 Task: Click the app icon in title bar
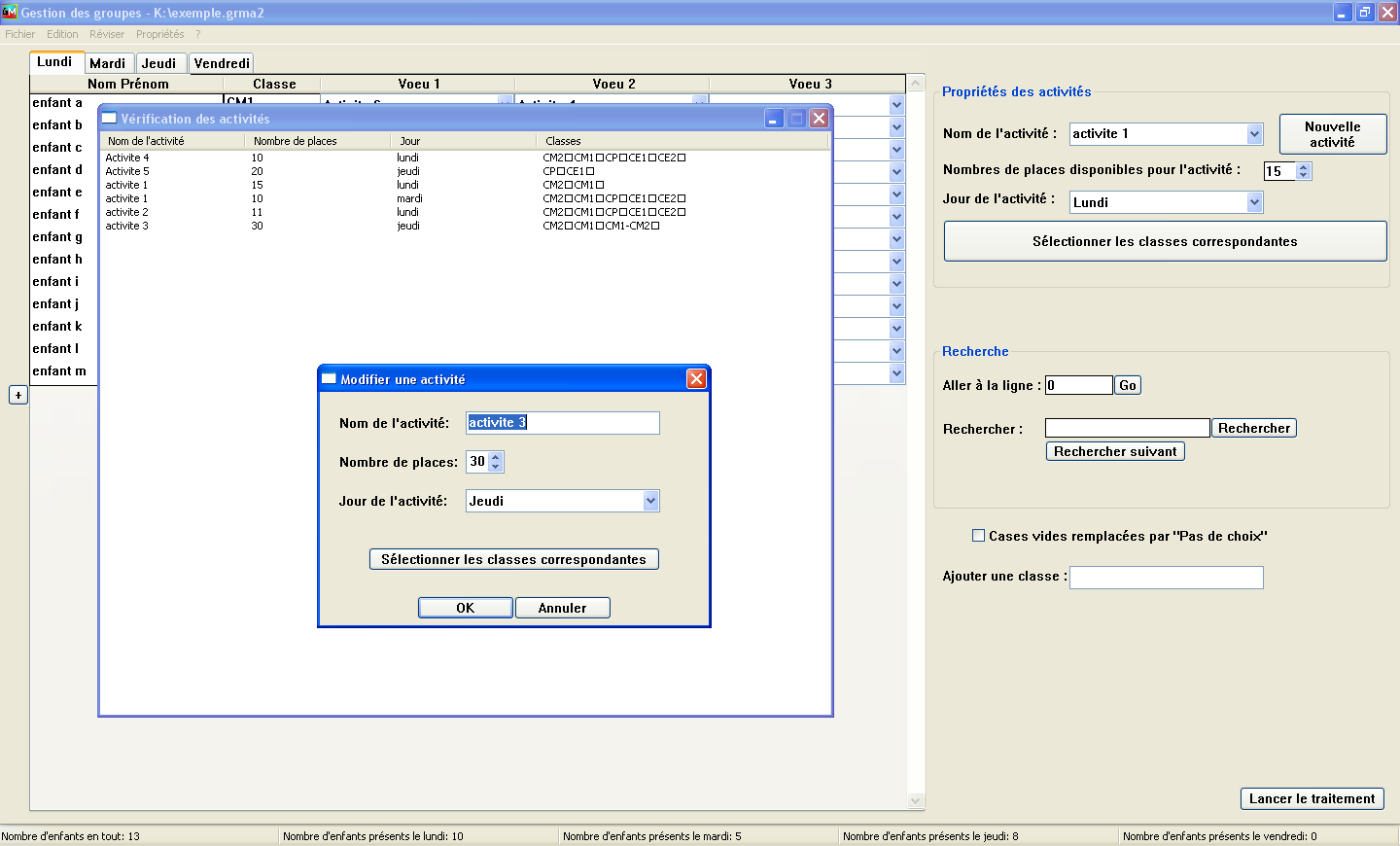[x=10, y=13]
